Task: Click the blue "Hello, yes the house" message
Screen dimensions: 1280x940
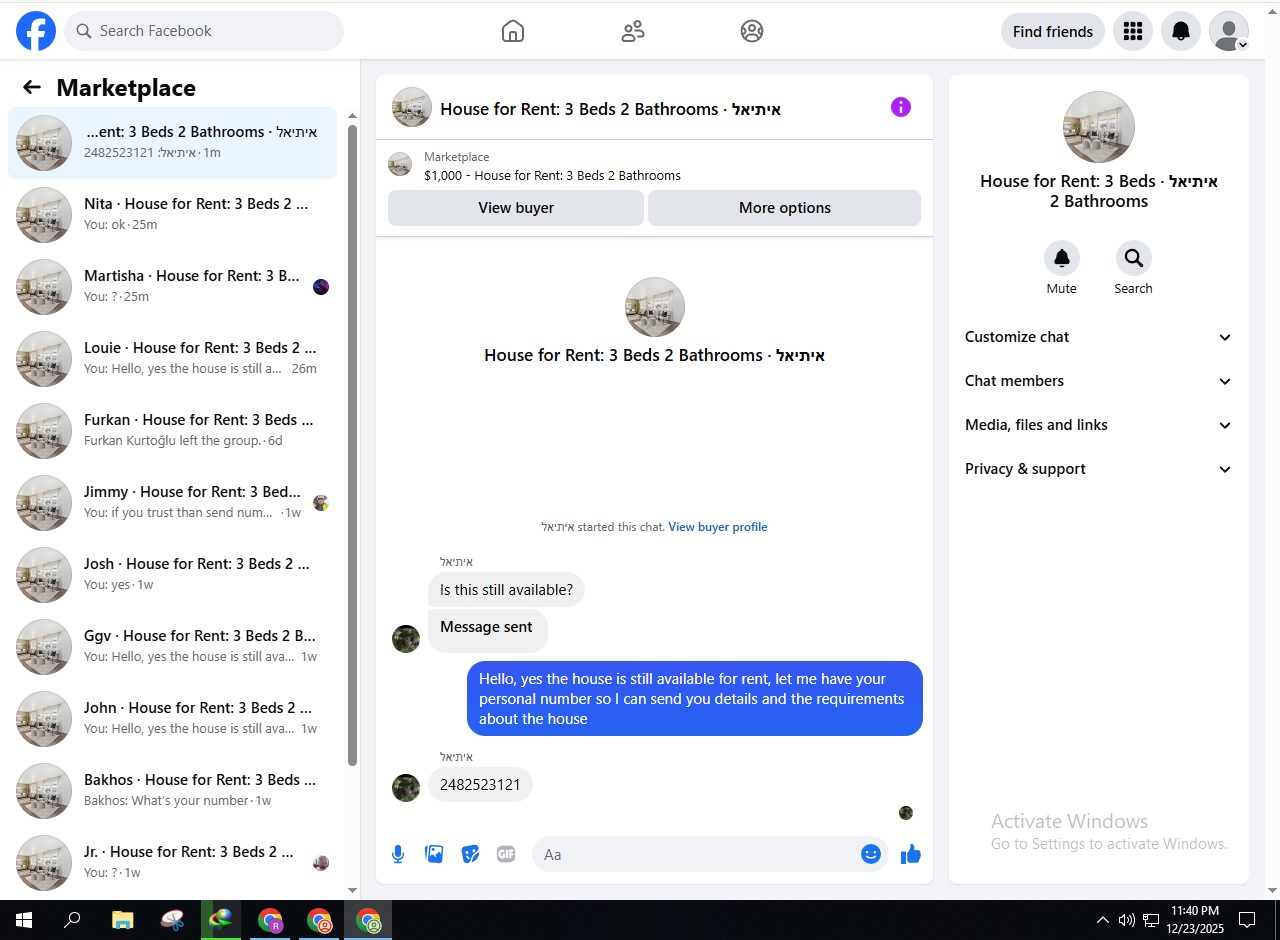Action: 695,699
